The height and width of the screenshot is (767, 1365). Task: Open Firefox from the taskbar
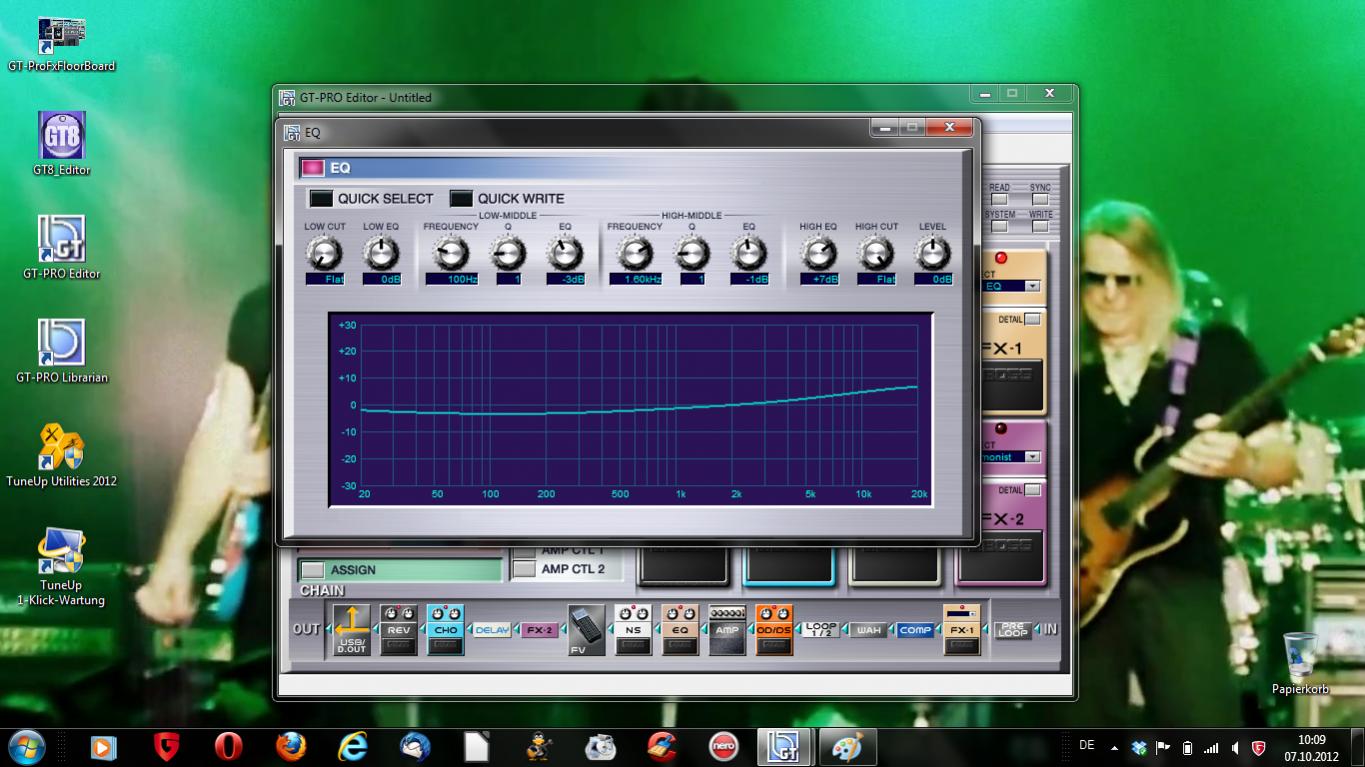point(290,747)
